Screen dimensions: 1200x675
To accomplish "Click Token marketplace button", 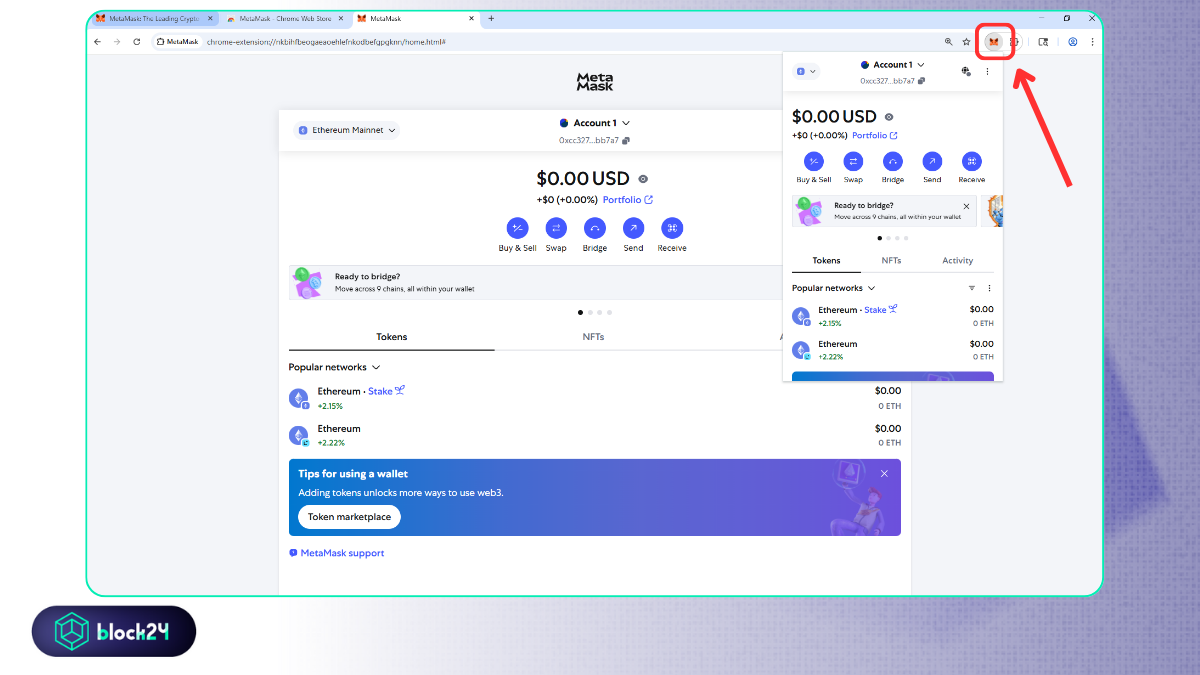I will pyautogui.click(x=349, y=517).
